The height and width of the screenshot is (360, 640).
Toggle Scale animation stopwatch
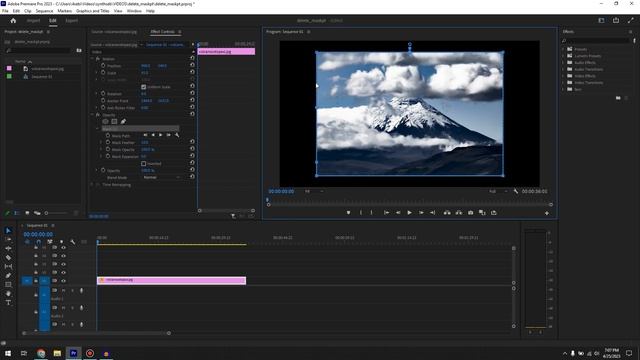(x=103, y=72)
